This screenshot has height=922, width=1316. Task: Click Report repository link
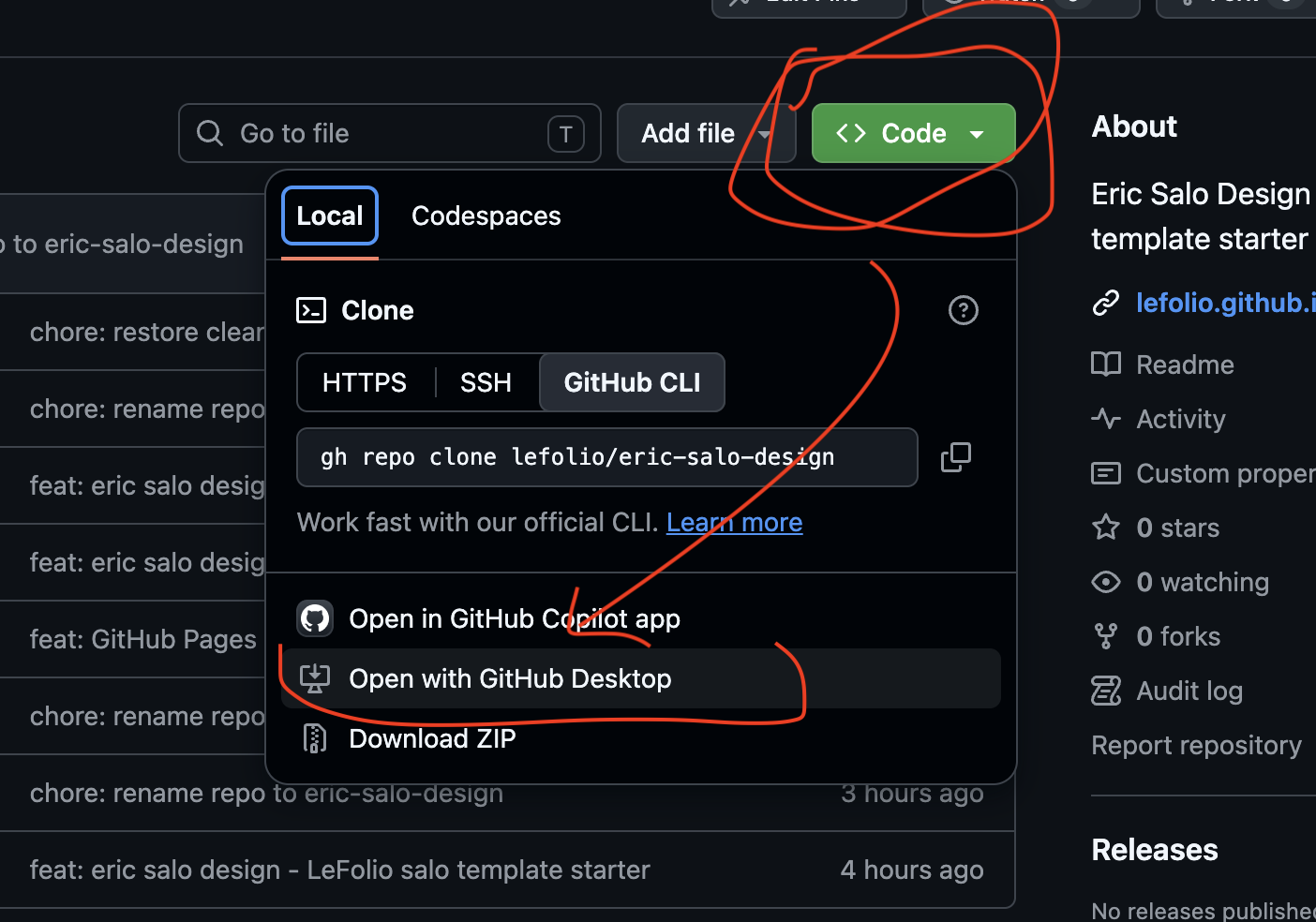click(x=1197, y=745)
